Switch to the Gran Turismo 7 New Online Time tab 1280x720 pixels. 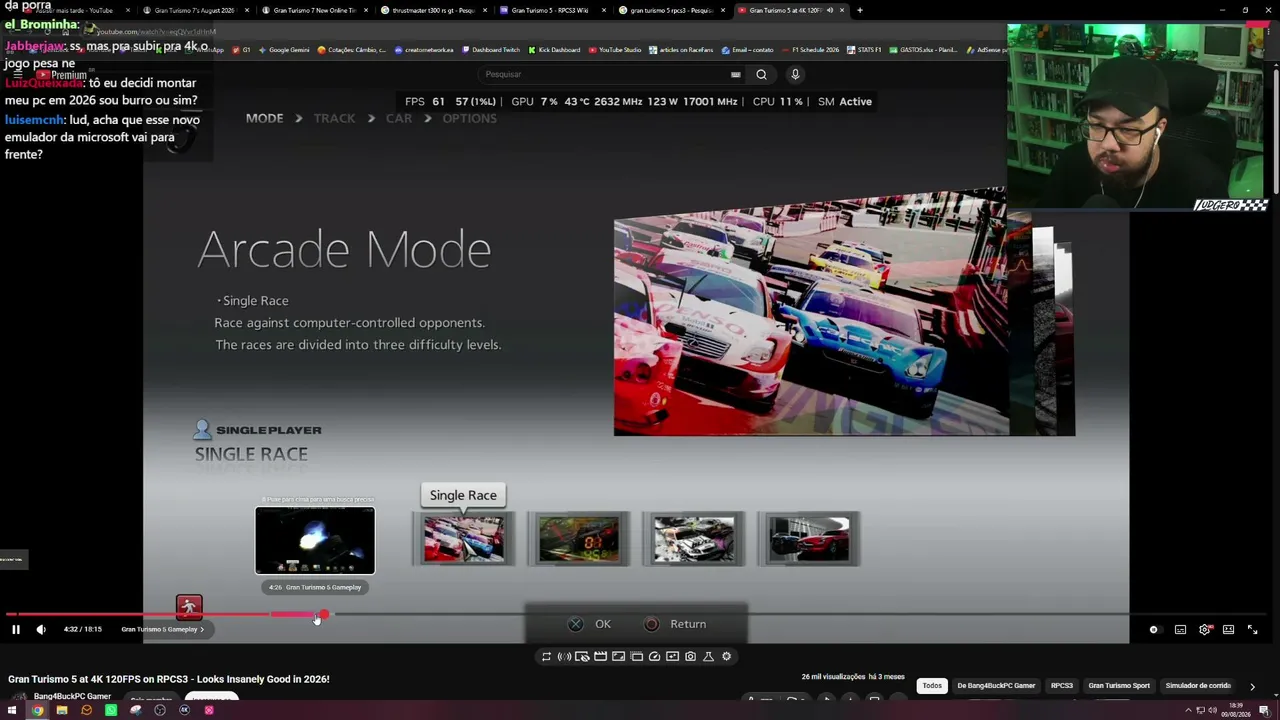coord(314,10)
